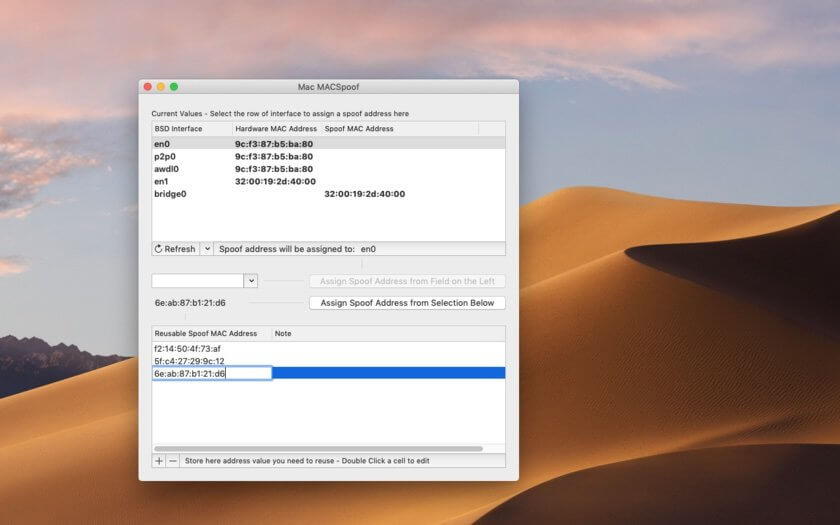Click the empty spoof address input field

pos(197,281)
